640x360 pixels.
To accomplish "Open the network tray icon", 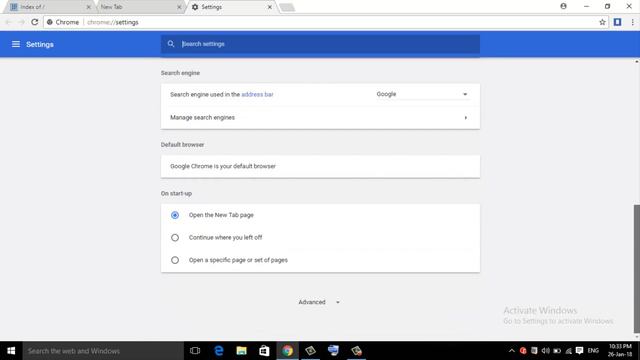I will pos(568,351).
